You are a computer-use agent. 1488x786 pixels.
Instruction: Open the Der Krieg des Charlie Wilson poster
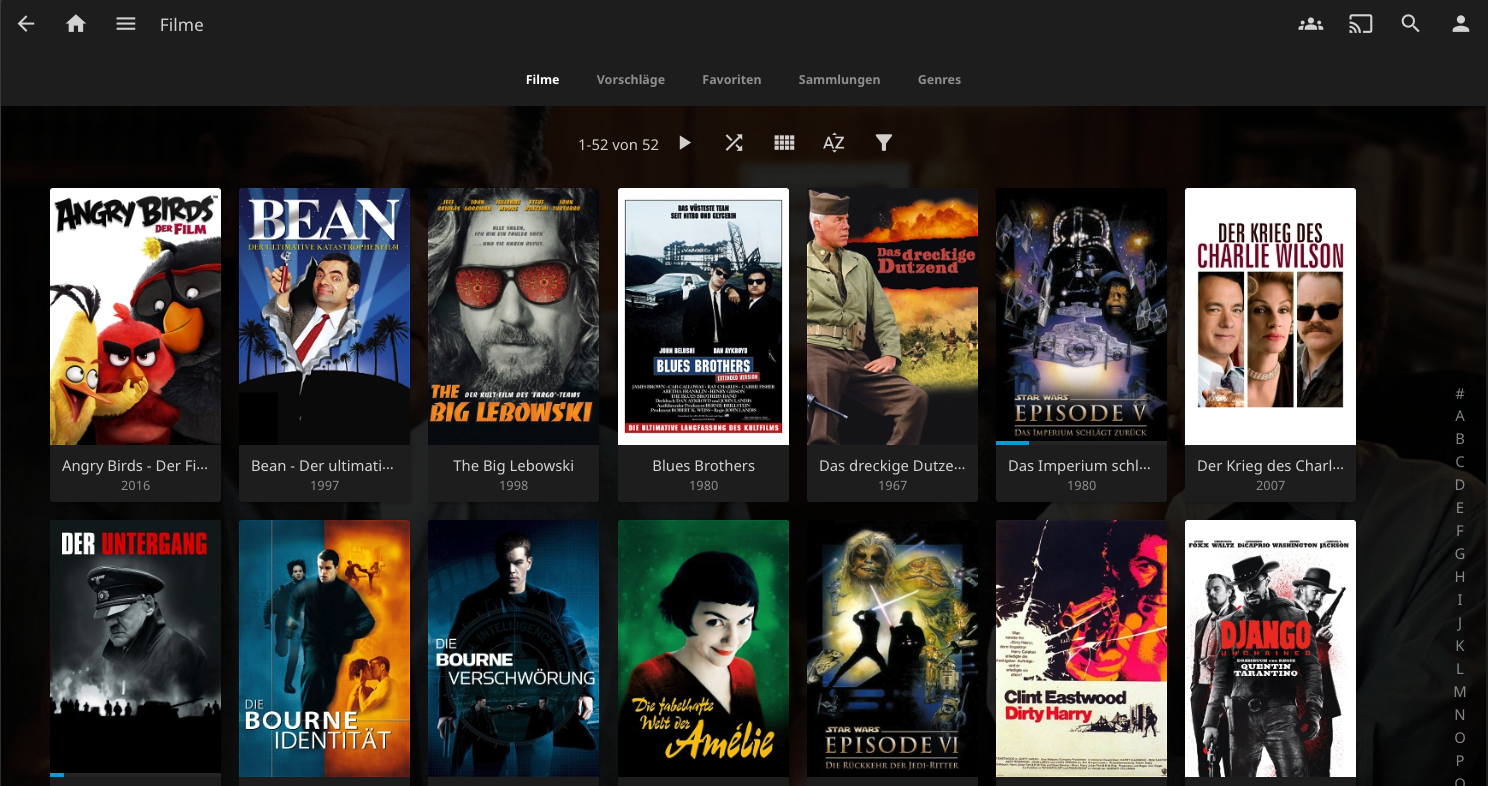tap(1270, 316)
